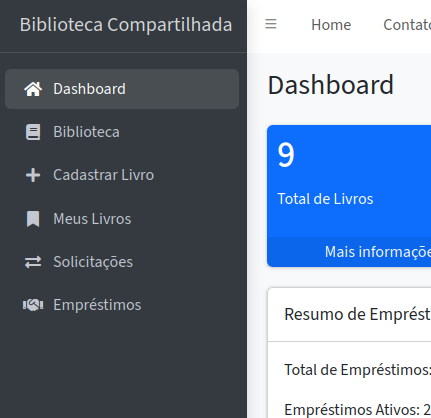Click Mais informações on the blue card

[378, 252]
